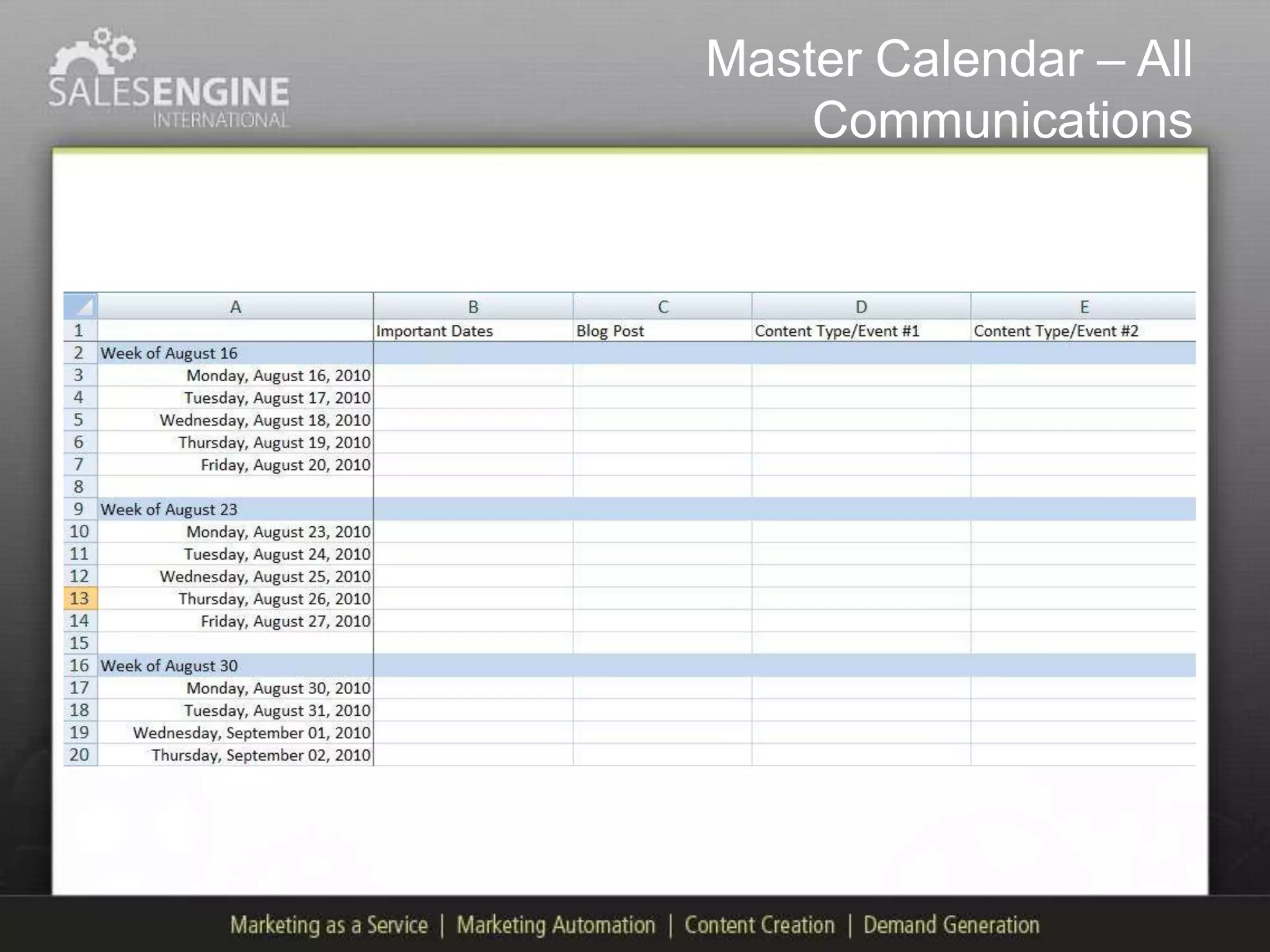Click the 'Important Dates' header cell
This screenshot has height=952, width=1270.
pos(473,330)
